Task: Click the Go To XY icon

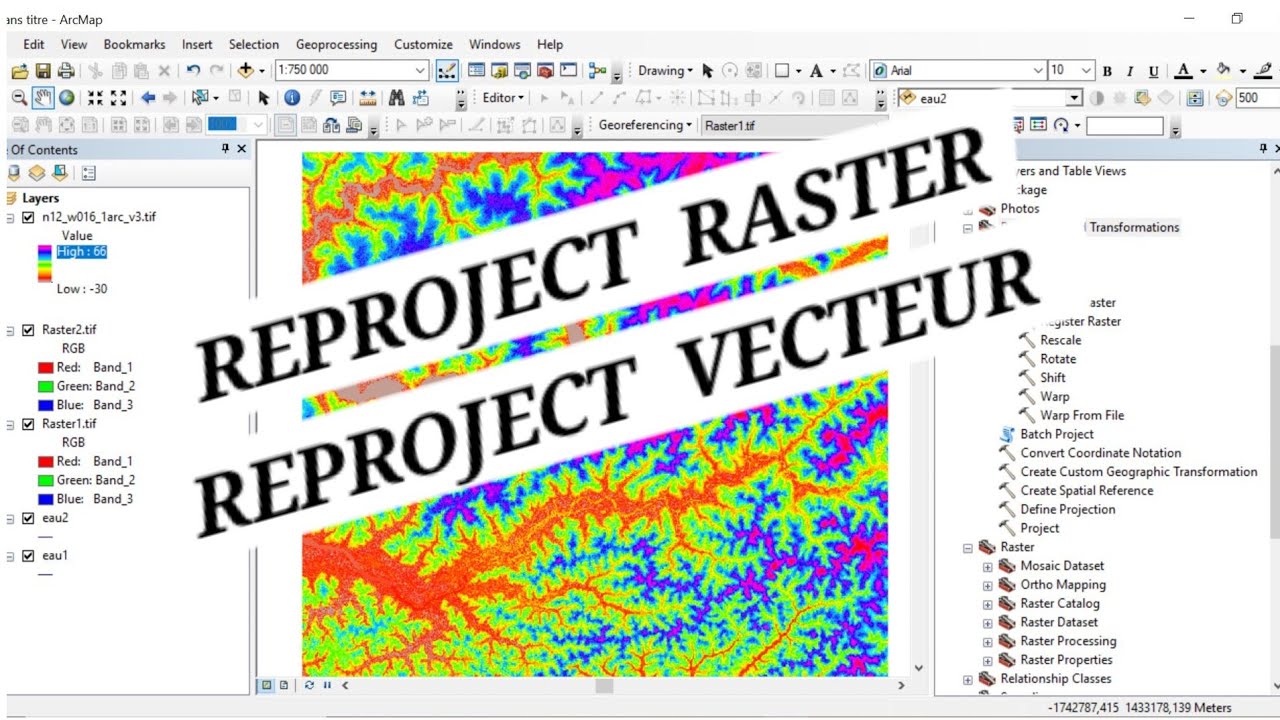Action: tap(420, 98)
